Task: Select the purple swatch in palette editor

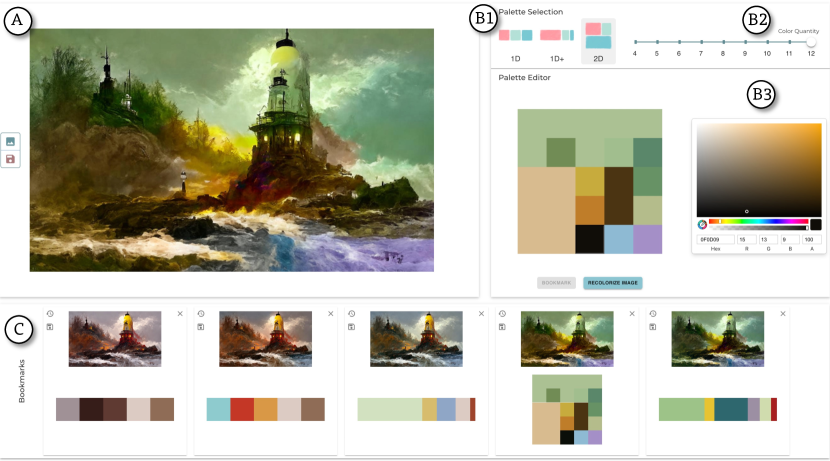Action: click(x=647, y=239)
